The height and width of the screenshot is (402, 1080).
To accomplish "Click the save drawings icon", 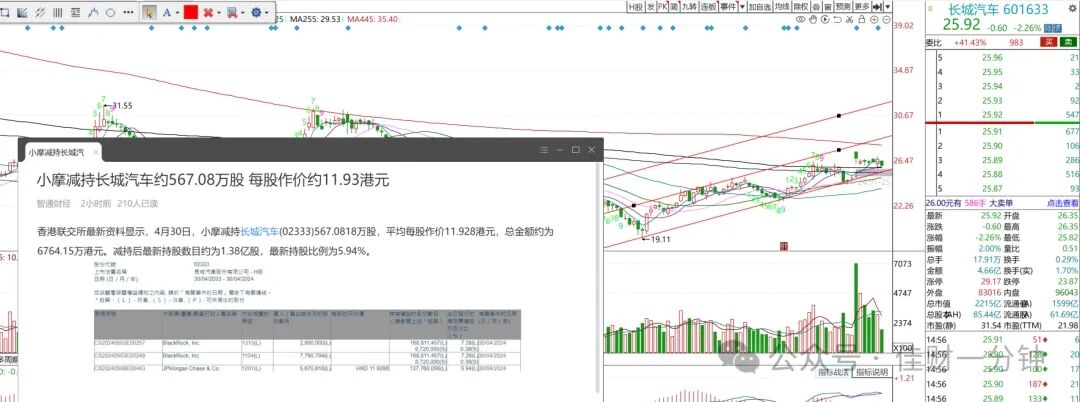I will (231, 12).
